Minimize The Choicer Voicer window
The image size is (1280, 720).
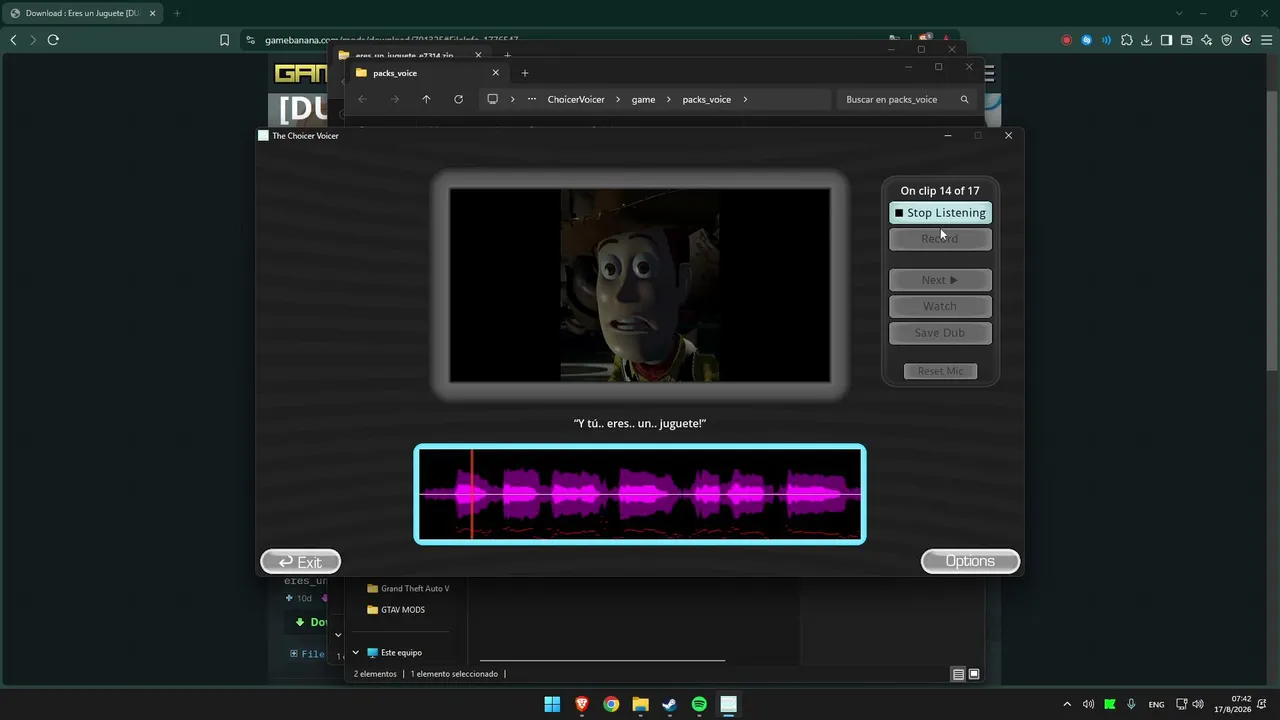coord(948,135)
